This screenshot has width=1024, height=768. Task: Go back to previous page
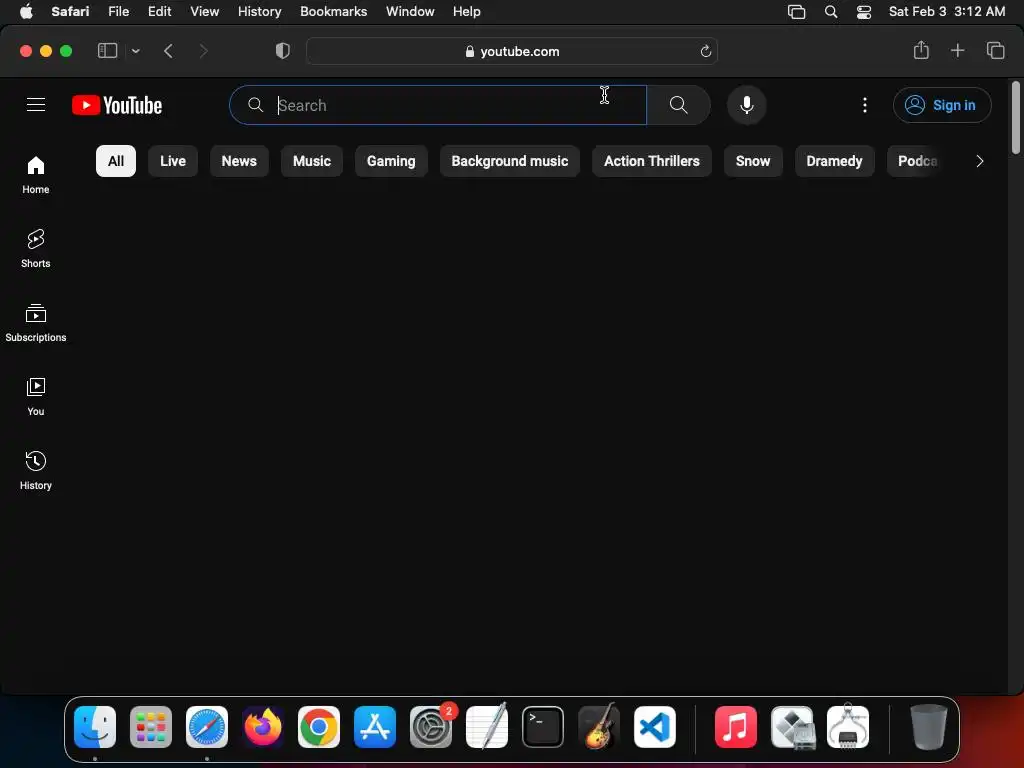pos(168,51)
